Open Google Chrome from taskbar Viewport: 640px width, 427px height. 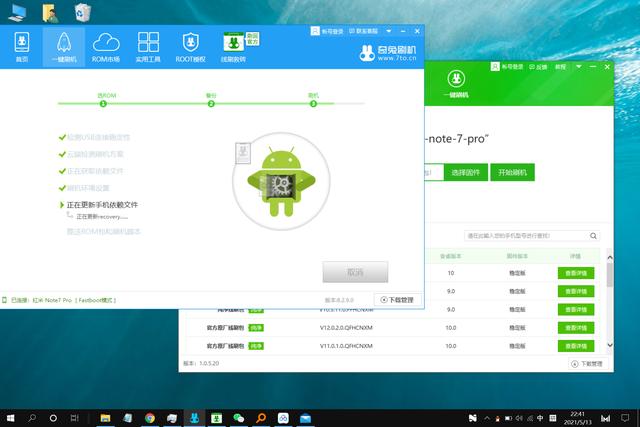[x=150, y=418]
